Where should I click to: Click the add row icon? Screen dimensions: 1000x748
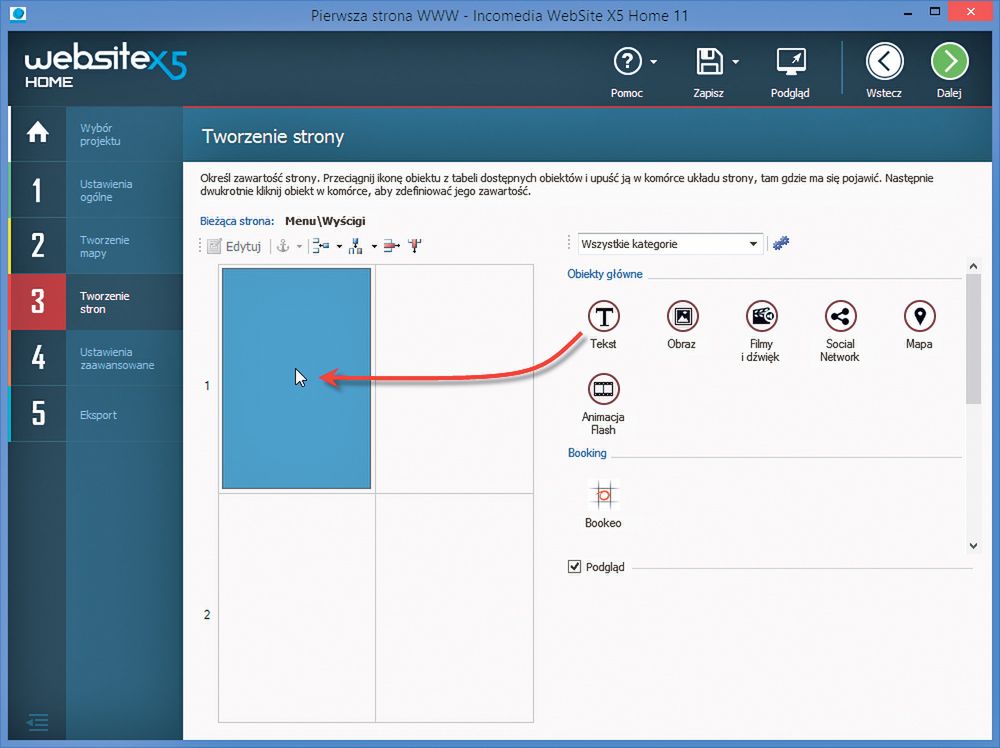pos(321,246)
